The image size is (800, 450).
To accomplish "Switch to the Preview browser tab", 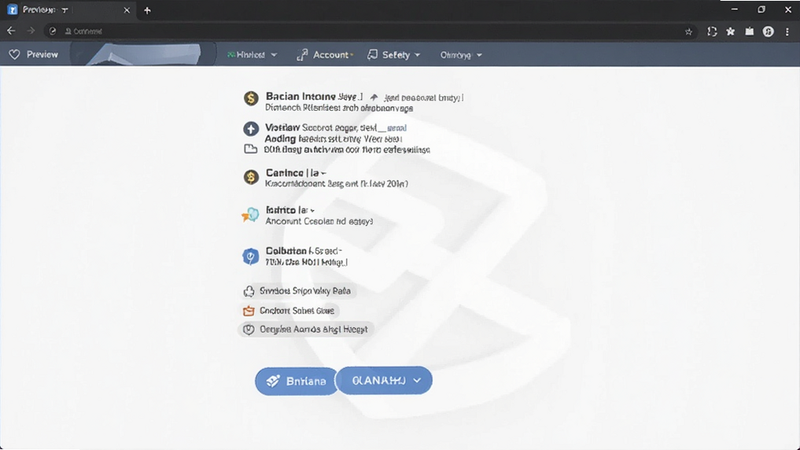I will pyautogui.click(x=68, y=10).
